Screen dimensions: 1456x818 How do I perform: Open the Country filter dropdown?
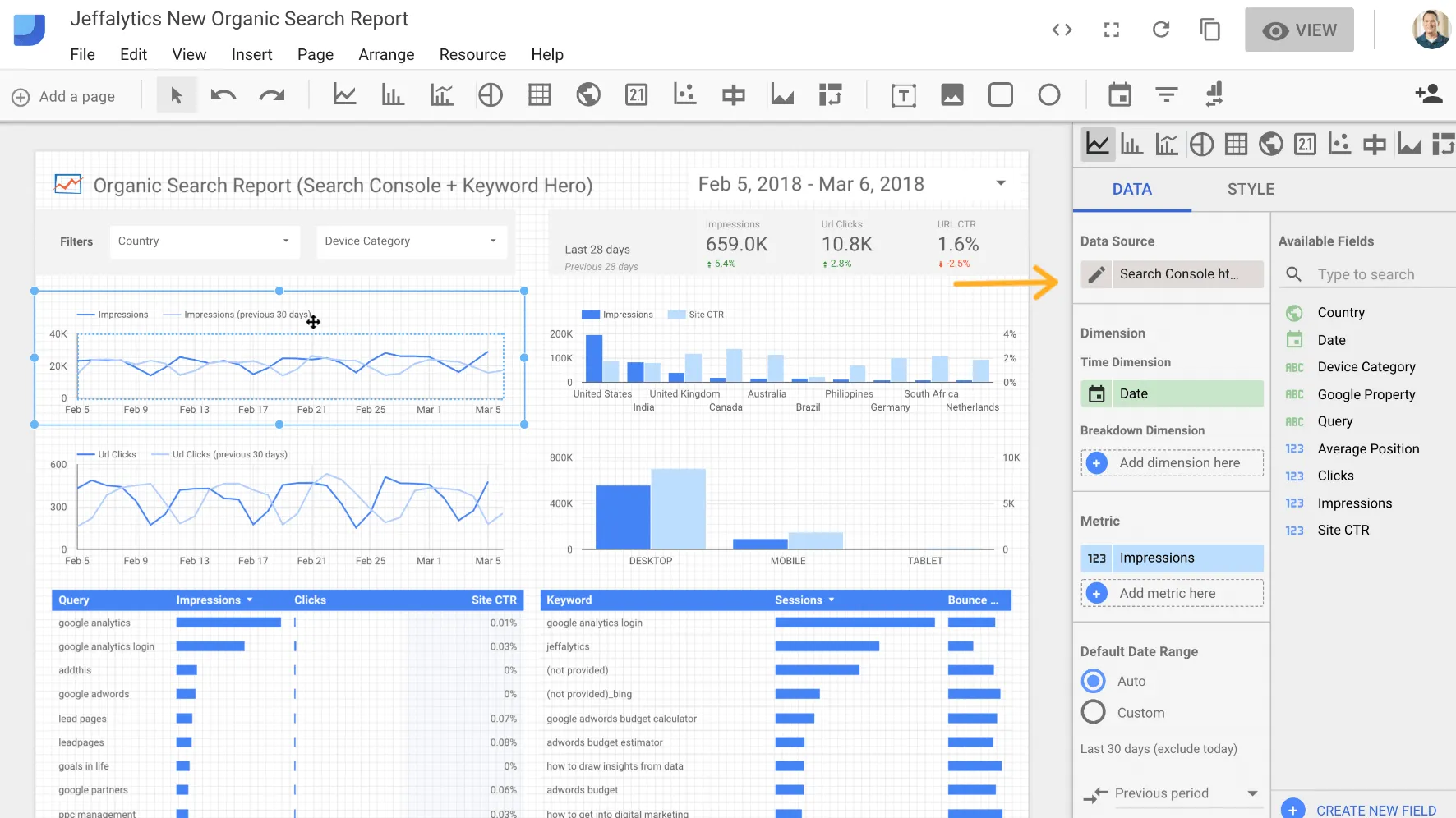(x=205, y=241)
